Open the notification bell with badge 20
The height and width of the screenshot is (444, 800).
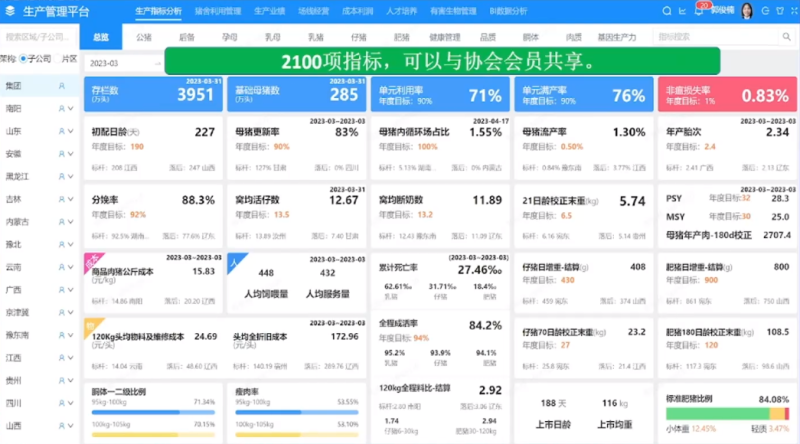(698, 11)
